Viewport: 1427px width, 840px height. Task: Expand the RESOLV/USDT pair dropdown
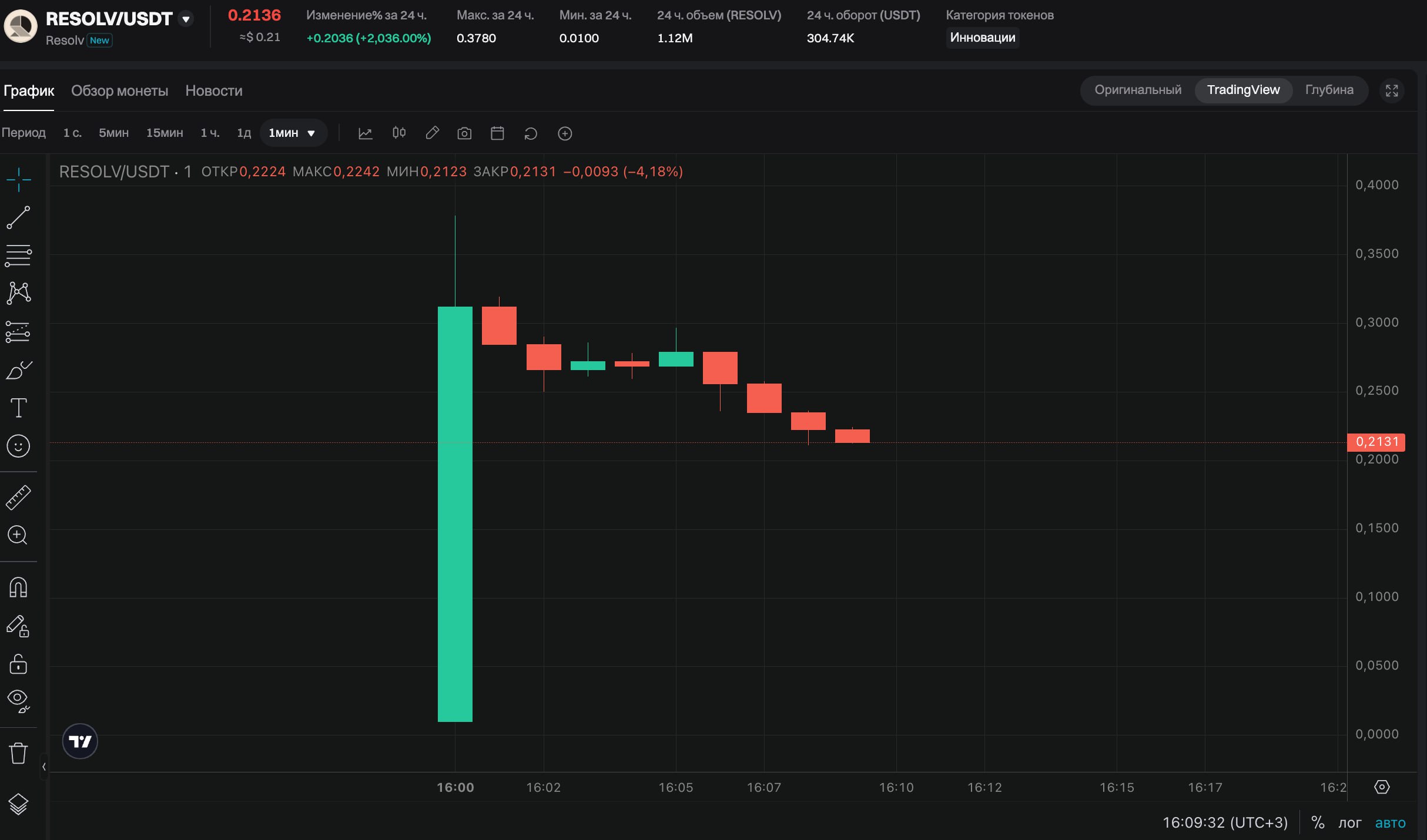[186, 19]
